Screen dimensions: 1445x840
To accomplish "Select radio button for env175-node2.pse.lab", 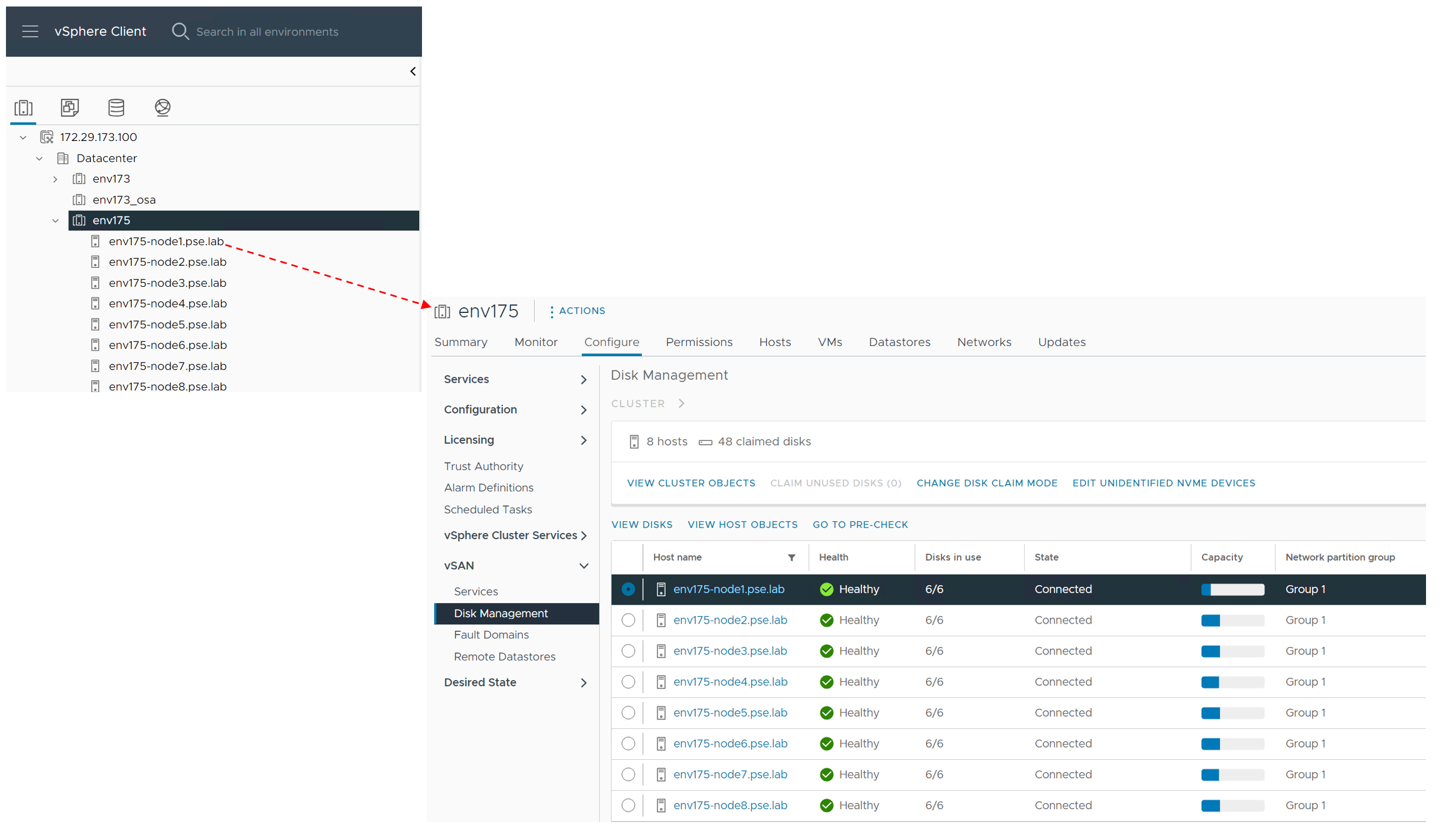I will coord(629,621).
